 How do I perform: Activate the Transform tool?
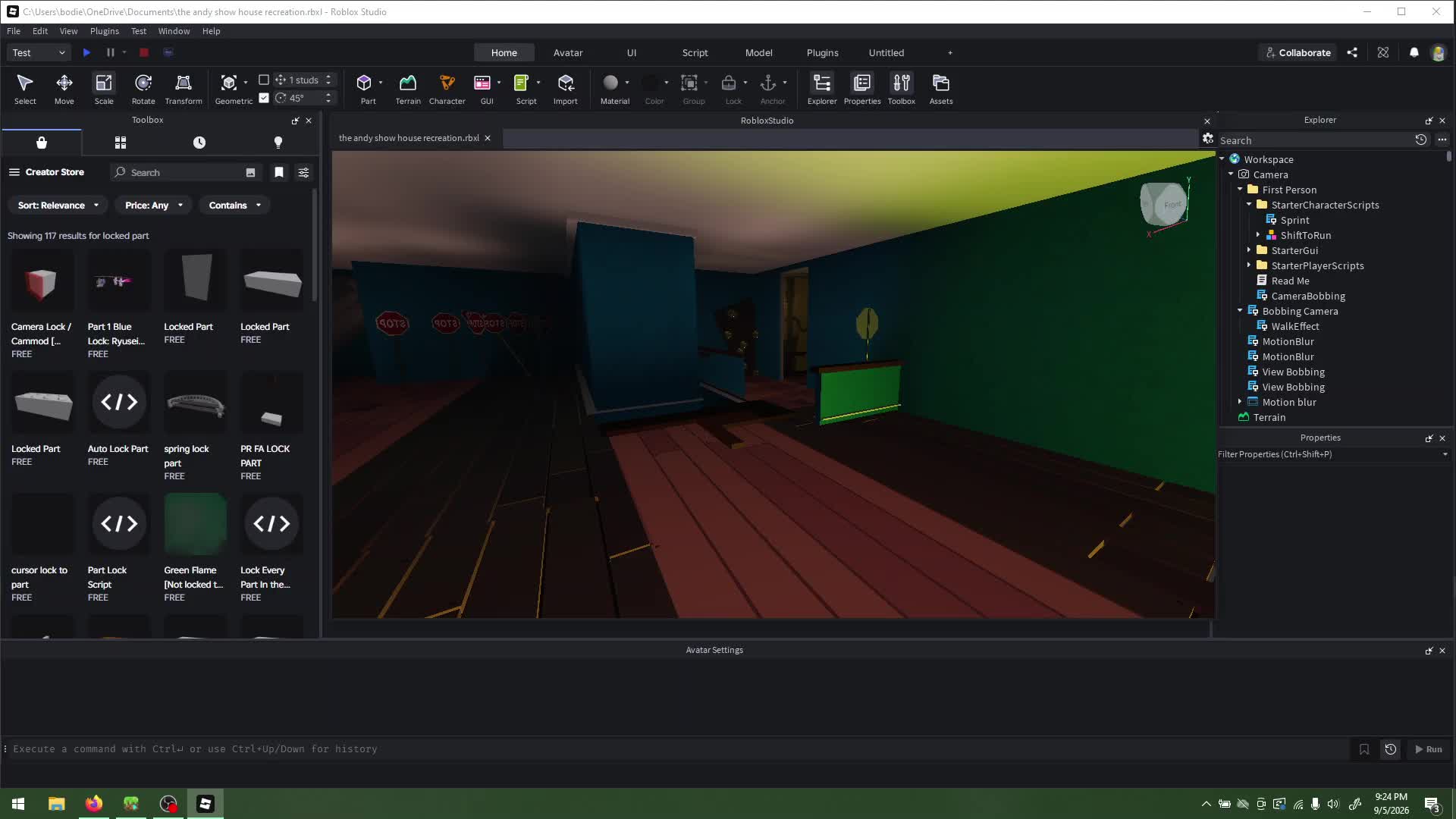coord(184,89)
